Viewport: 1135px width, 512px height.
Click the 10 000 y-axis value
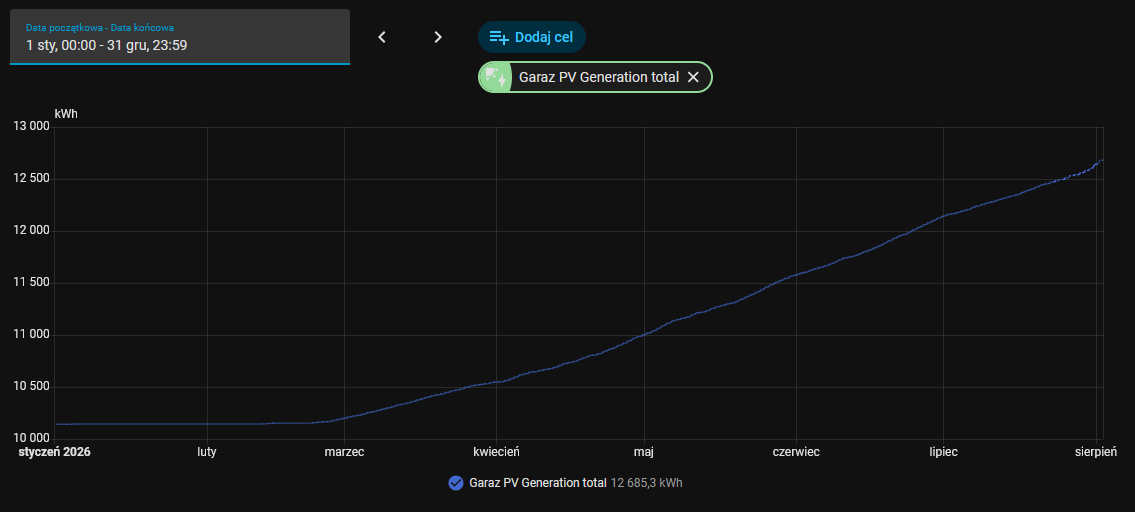coord(31,439)
